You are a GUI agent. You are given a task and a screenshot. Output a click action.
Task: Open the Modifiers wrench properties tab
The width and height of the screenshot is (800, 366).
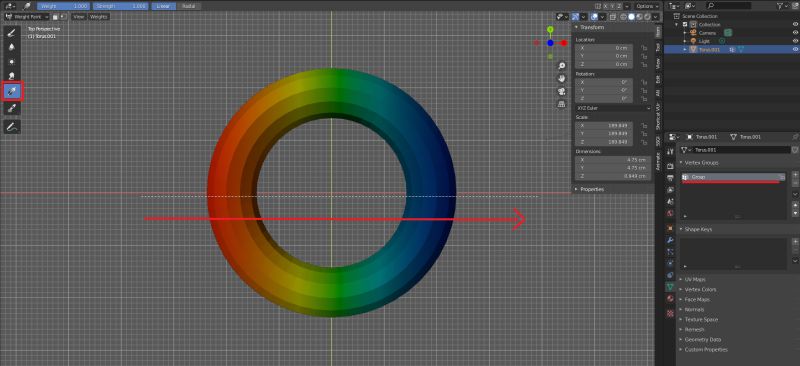(x=671, y=240)
